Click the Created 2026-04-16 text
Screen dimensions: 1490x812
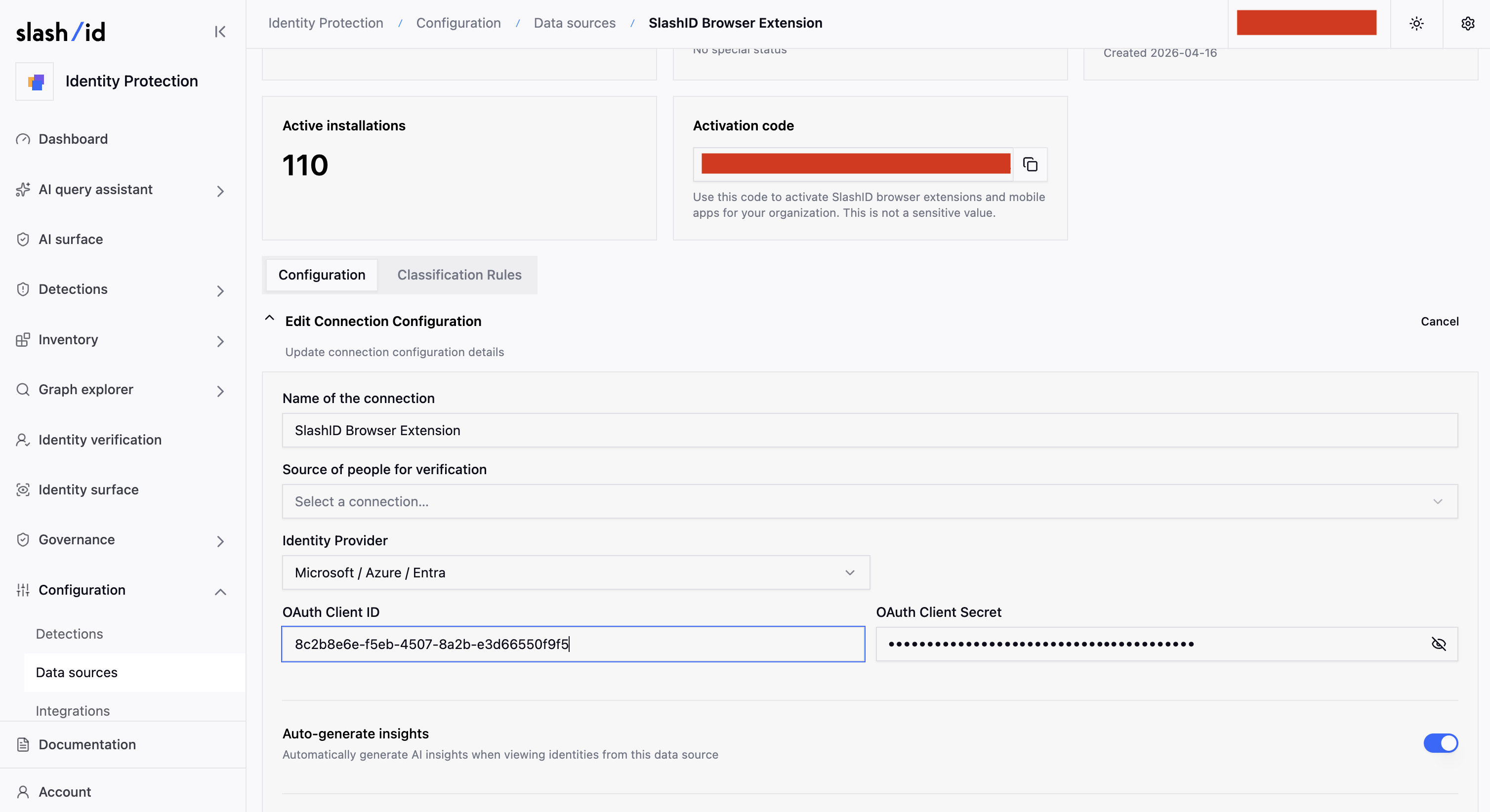coord(1159,53)
